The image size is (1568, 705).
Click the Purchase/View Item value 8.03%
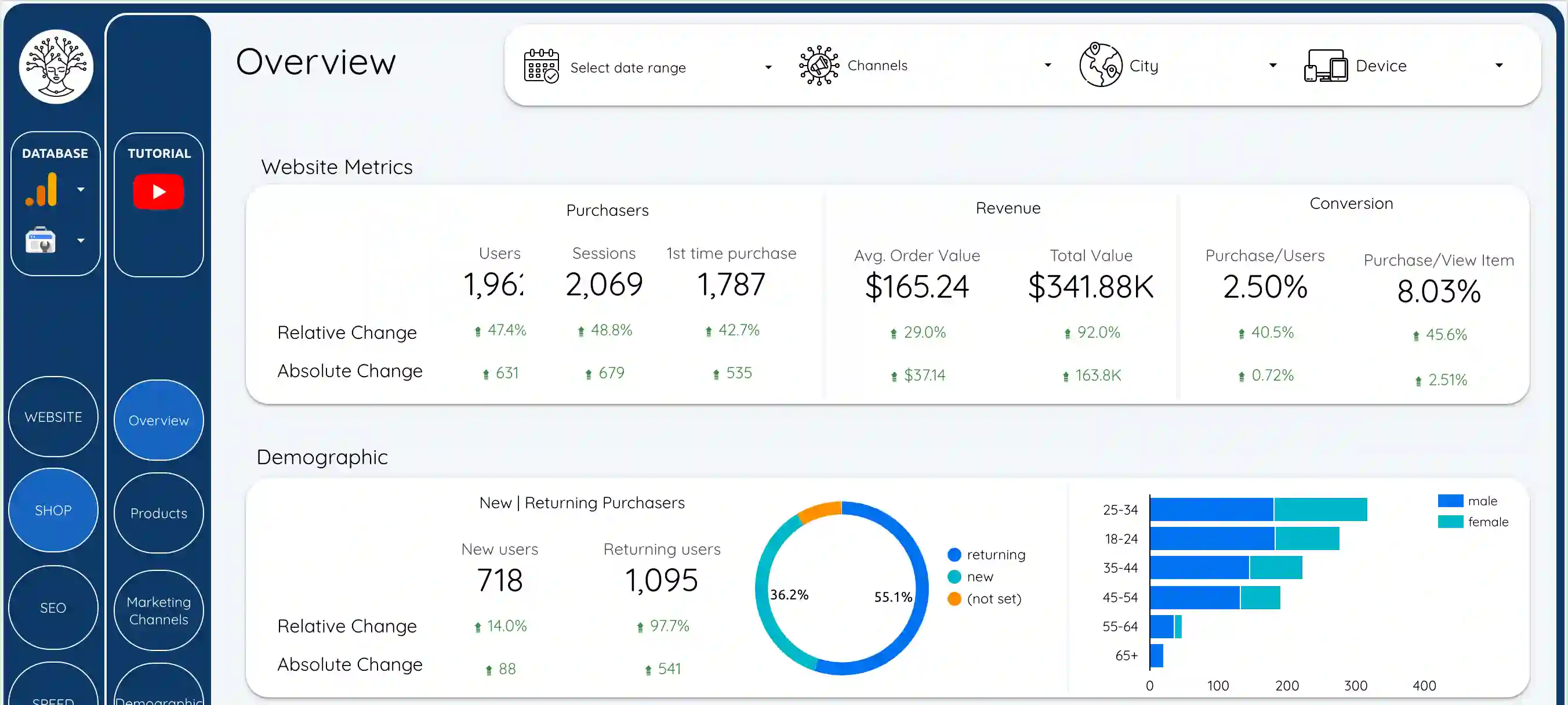[1439, 291]
